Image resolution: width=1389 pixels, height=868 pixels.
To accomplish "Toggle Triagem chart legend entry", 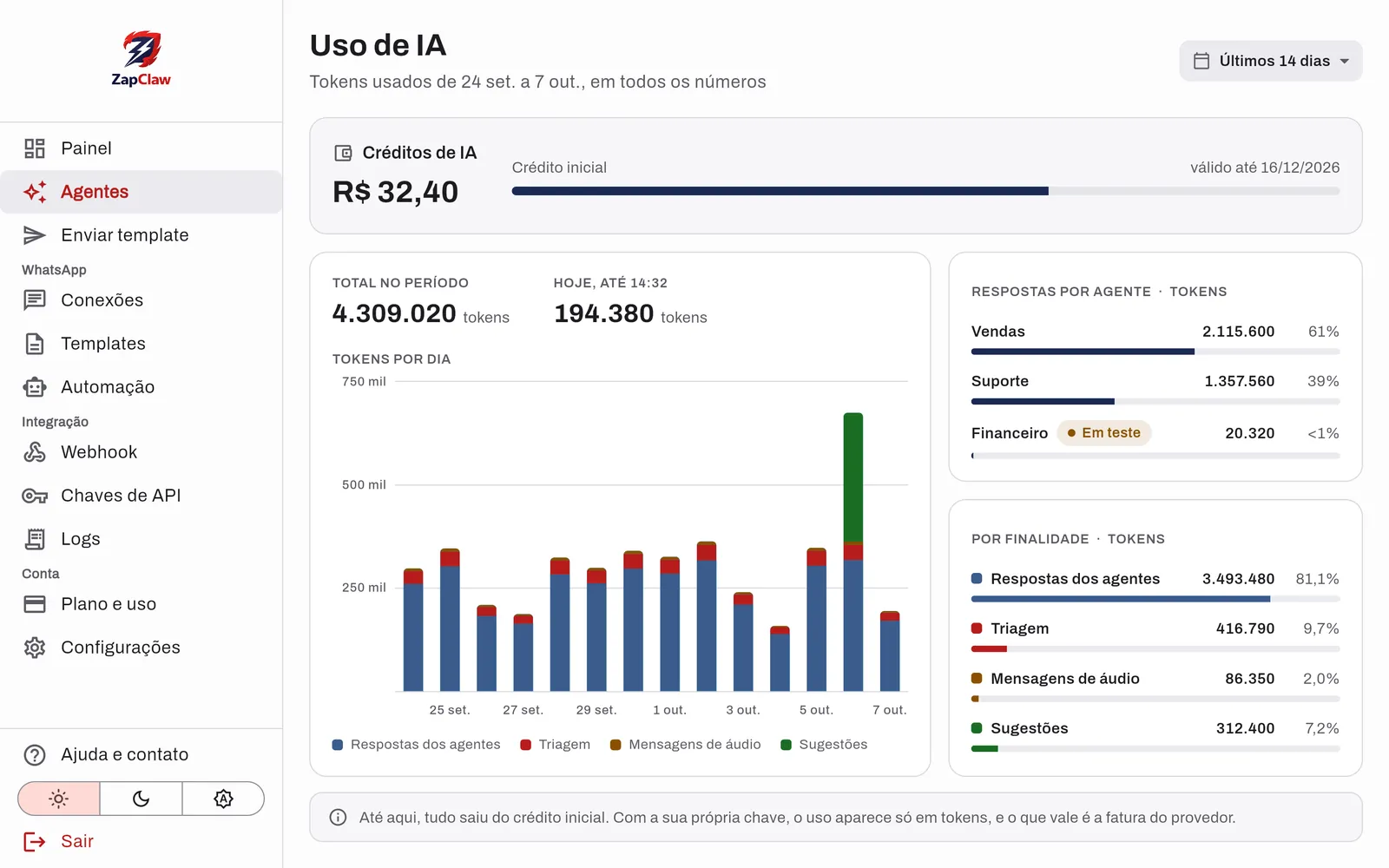I will point(555,745).
